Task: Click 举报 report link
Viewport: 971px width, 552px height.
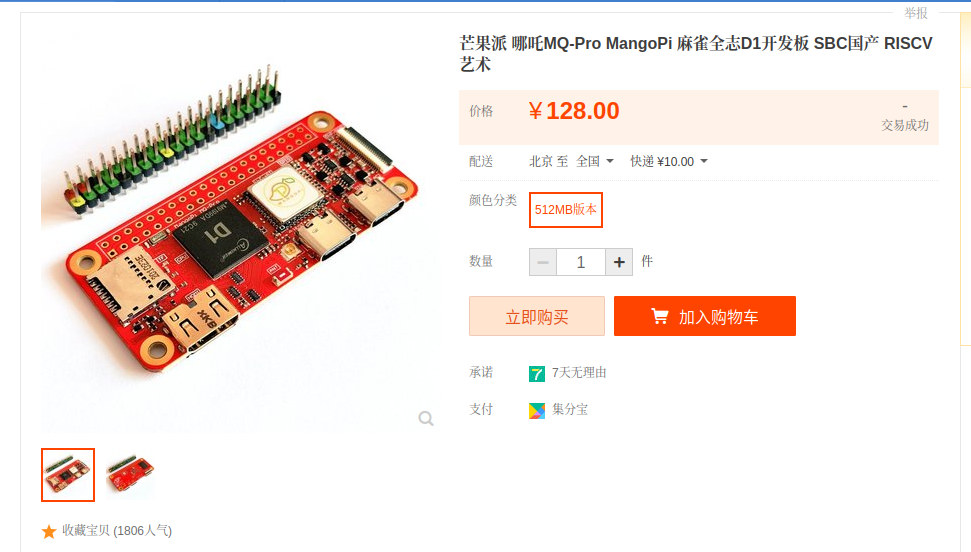Action: click(916, 13)
